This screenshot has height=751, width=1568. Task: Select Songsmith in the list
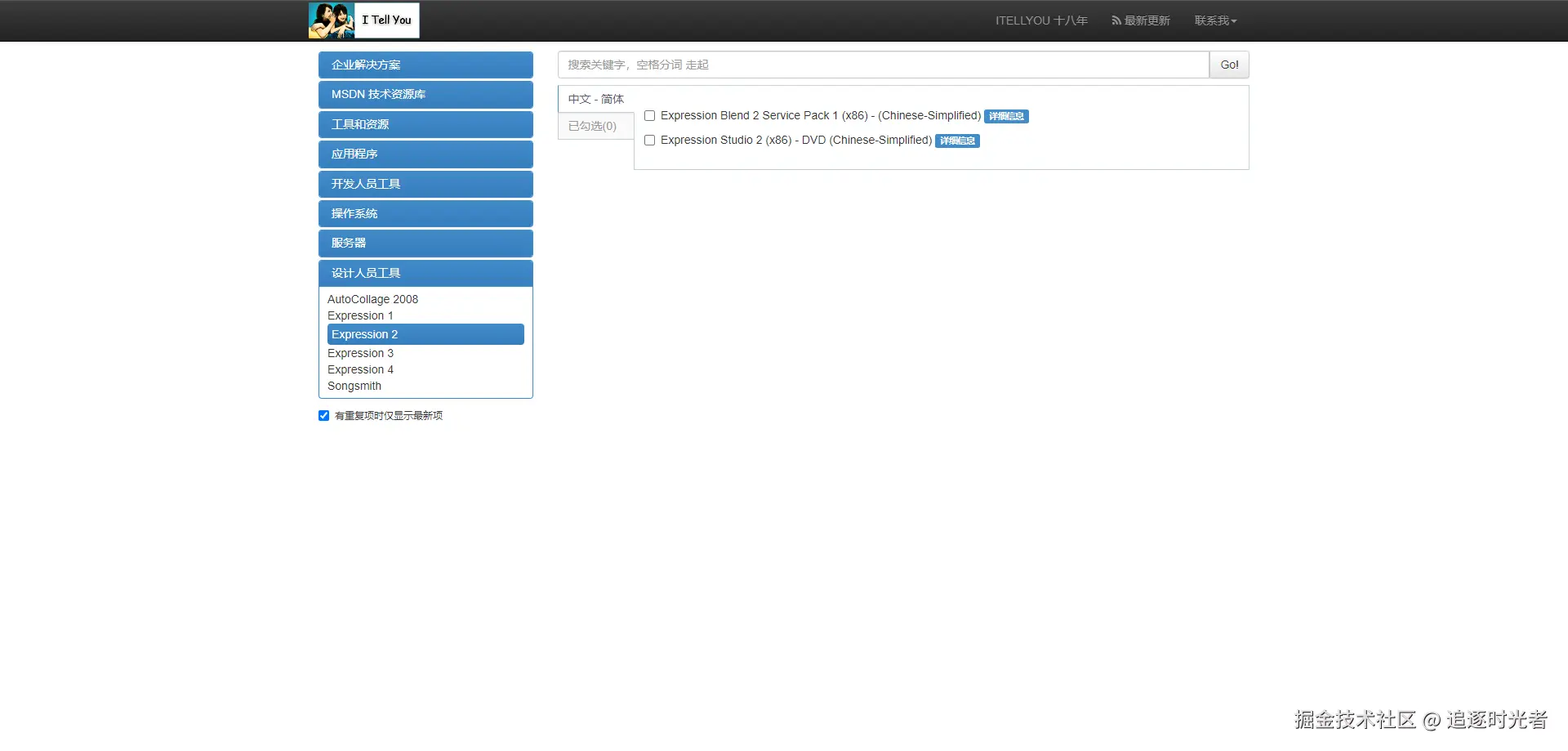(x=354, y=386)
